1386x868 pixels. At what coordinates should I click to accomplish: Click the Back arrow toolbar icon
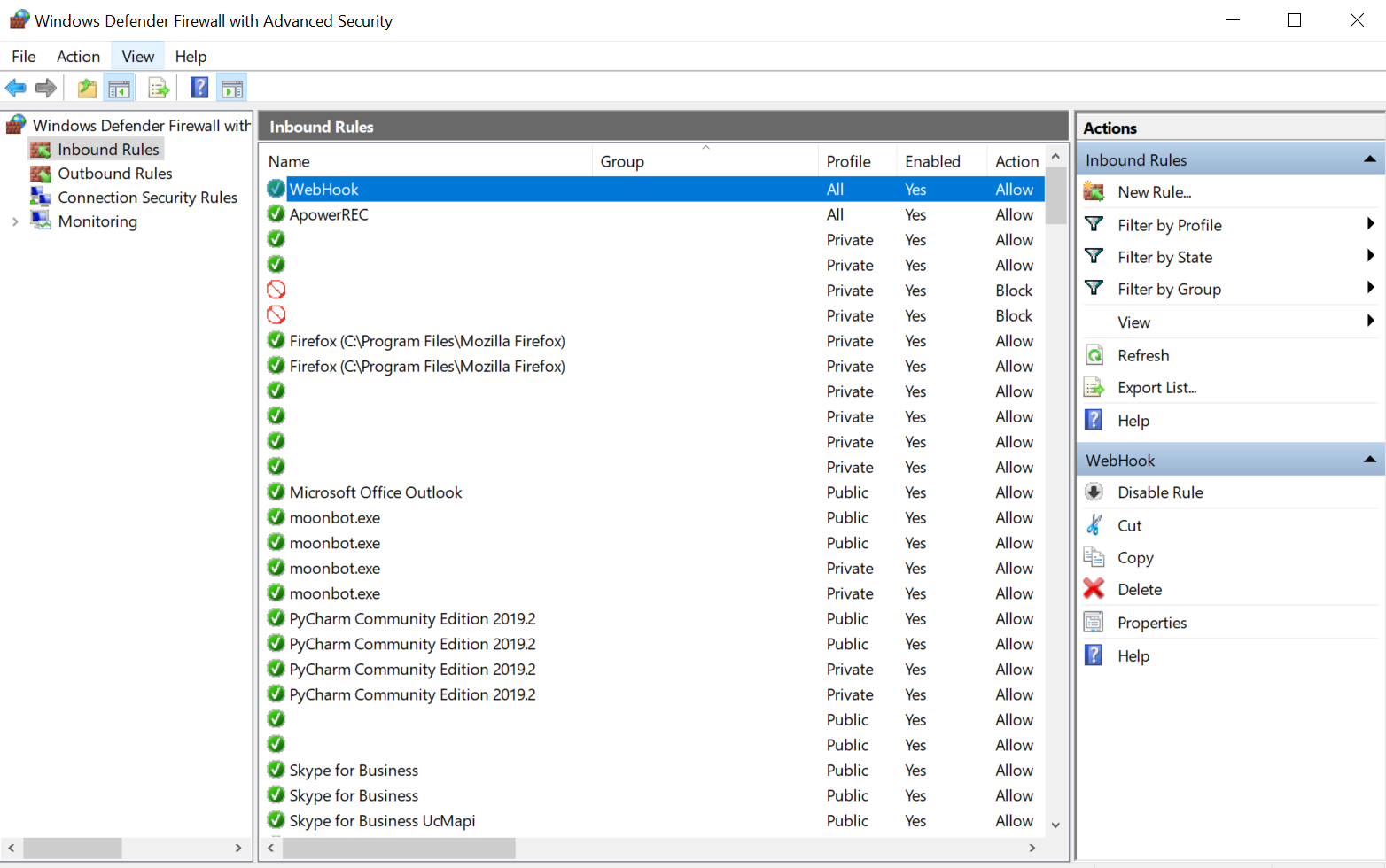[x=16, y=88]
